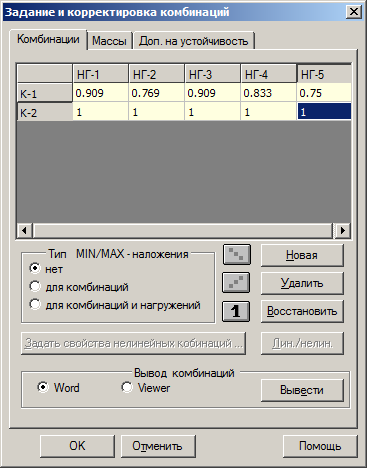The image size is (367, 468).
Task: Click К-1 cell under НГ-1 with 0.909
Action: click(x=100, y=93)
